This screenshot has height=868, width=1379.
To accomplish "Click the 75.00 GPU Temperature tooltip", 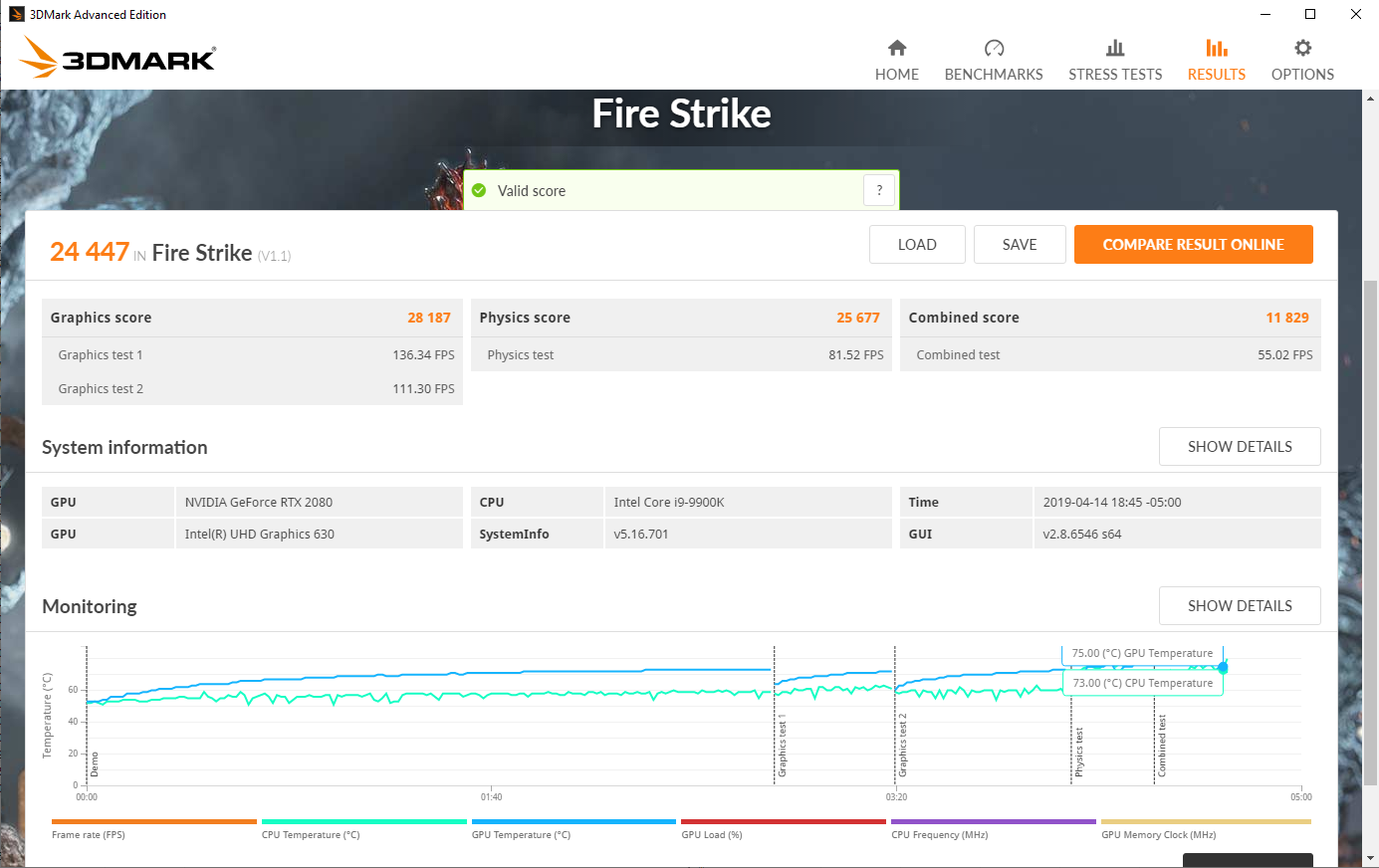I will (1142, 654).
